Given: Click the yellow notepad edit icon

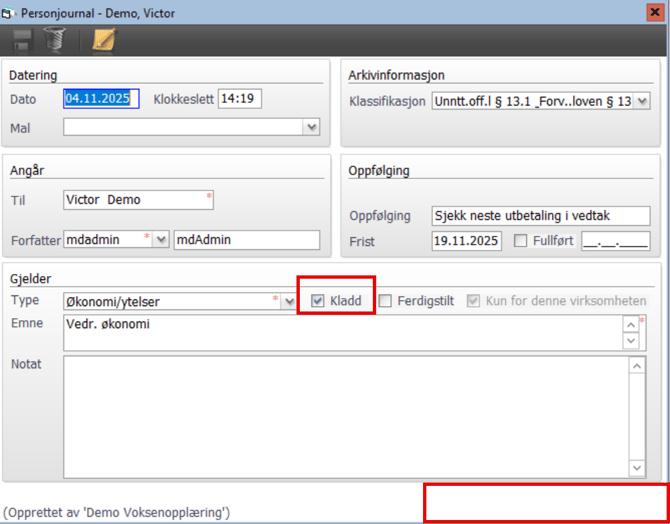Looking at the screenshot, I should (103, 39).
